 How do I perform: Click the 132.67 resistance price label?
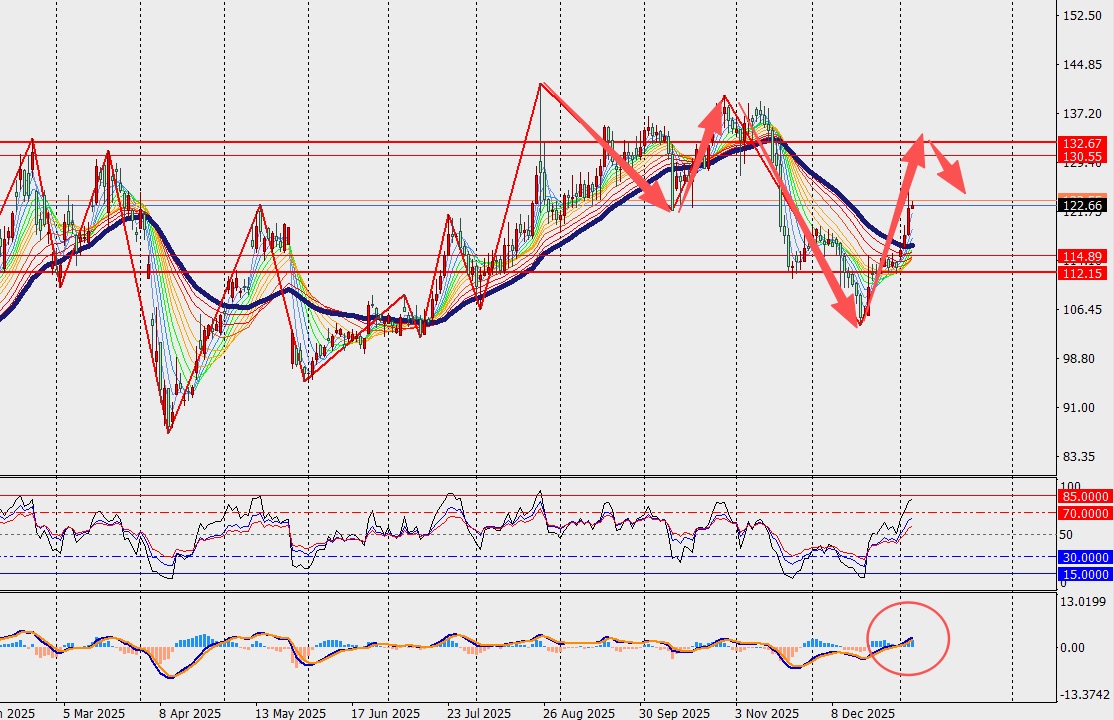[1081, 144]
